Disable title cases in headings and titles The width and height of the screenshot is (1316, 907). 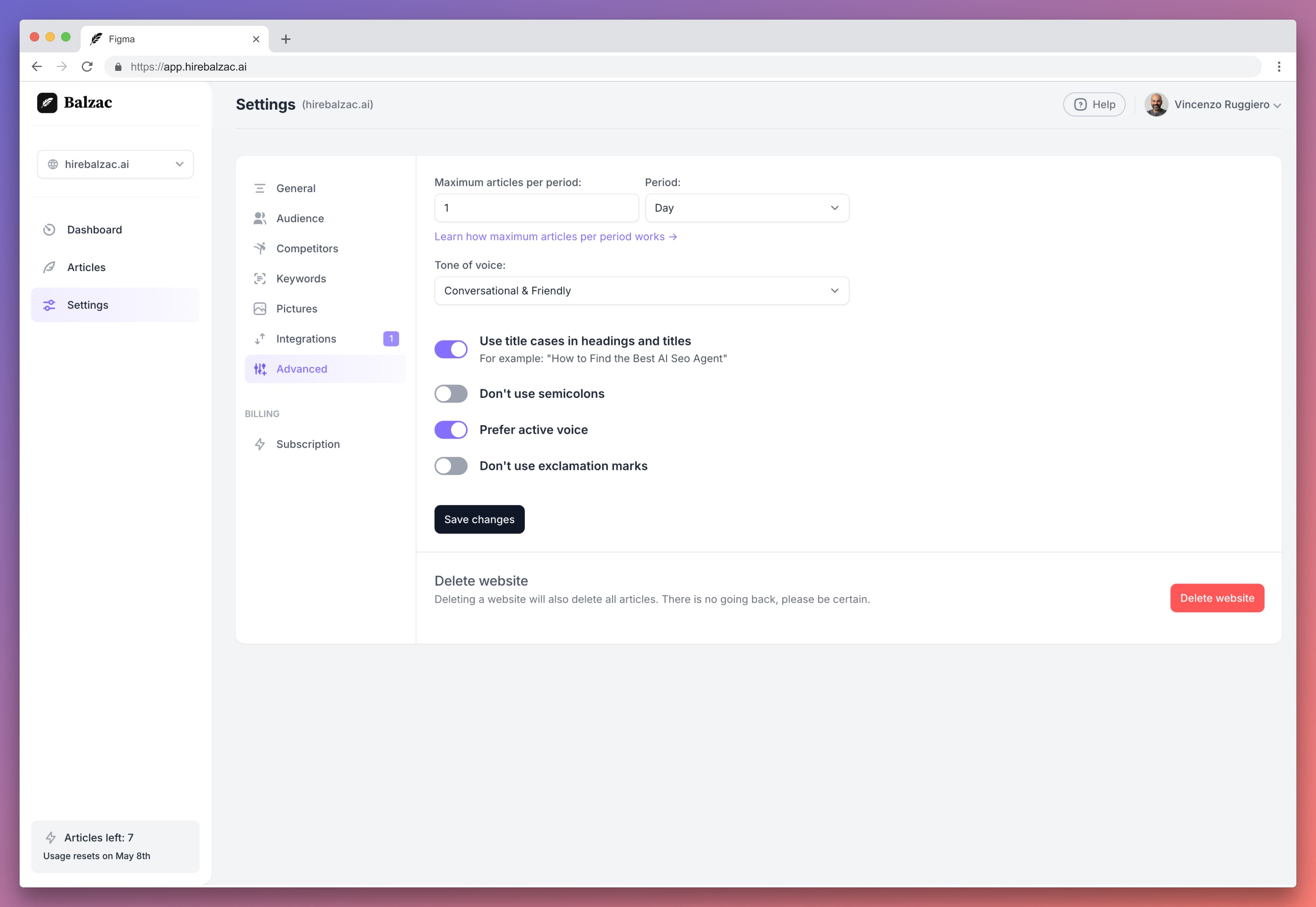click(450, 349)
